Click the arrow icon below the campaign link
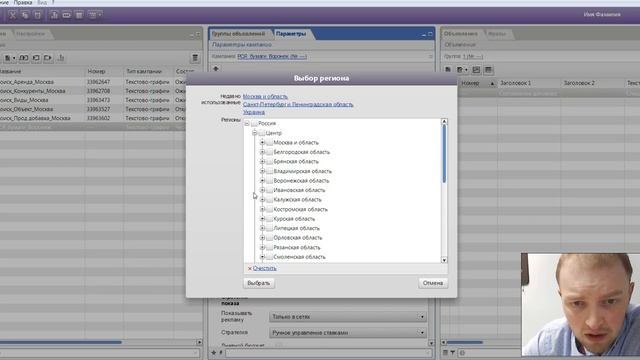640x360 pixels. point(216,69)
